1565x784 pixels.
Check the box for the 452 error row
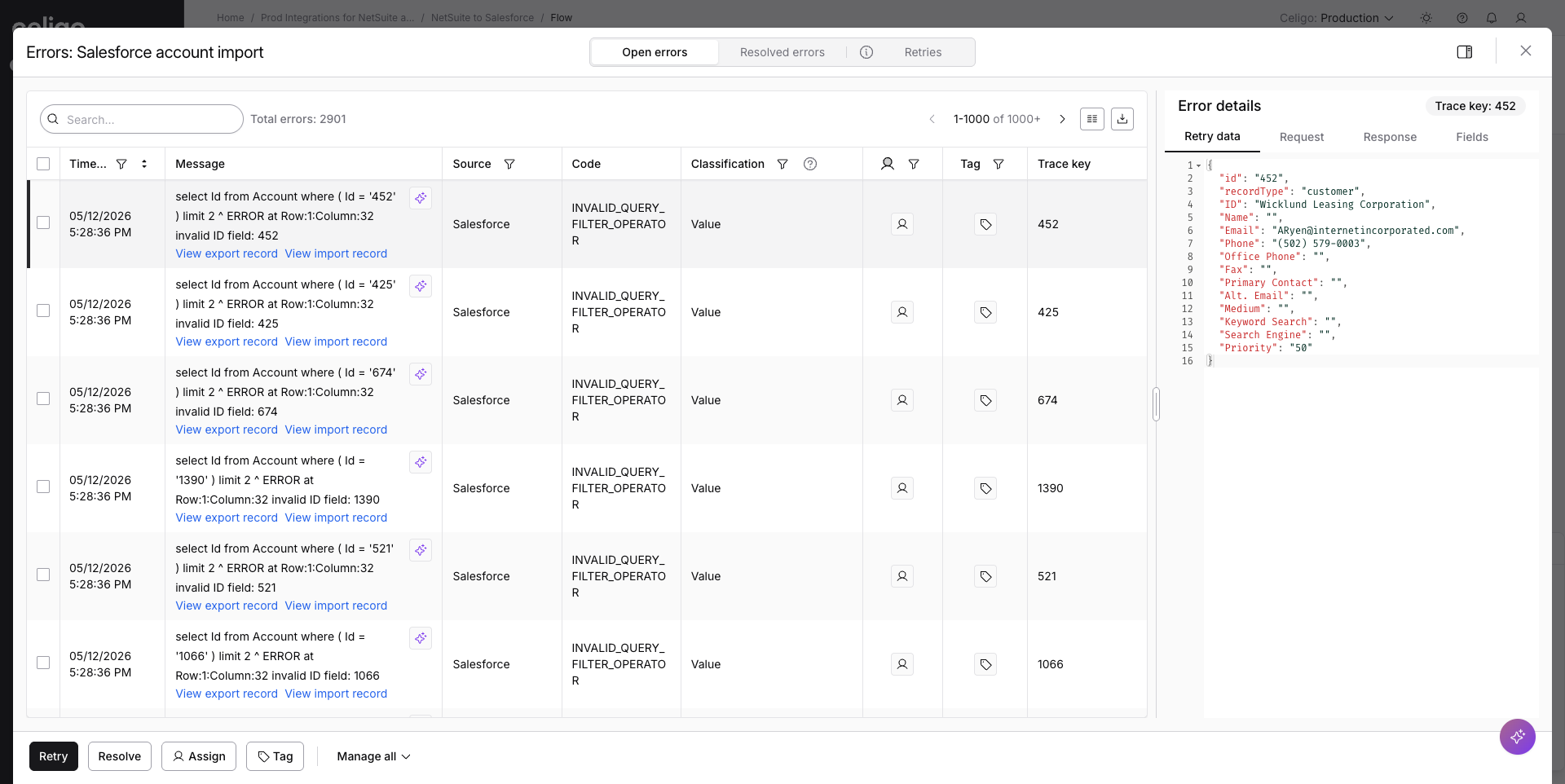[43, 222]
